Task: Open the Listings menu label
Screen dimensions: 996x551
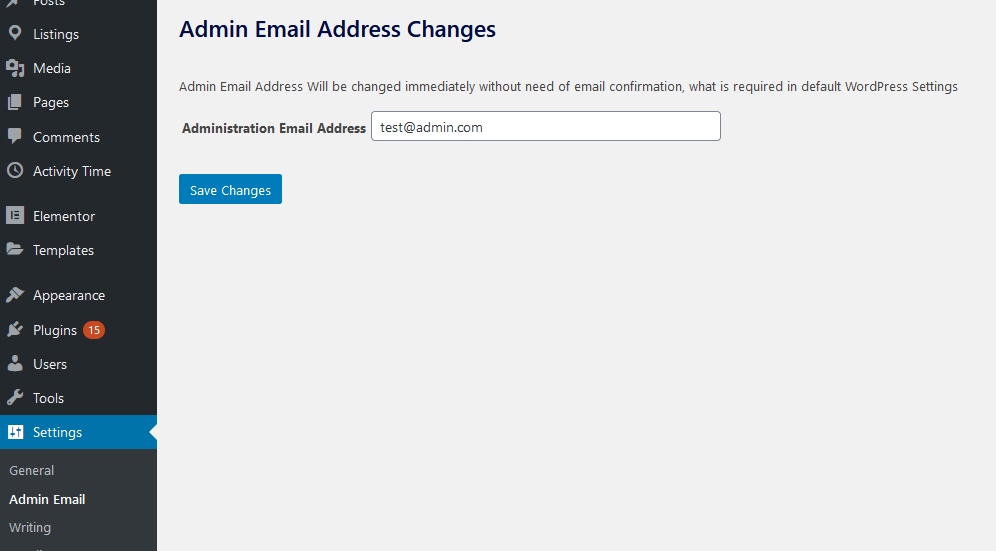Action: point(56,34)
